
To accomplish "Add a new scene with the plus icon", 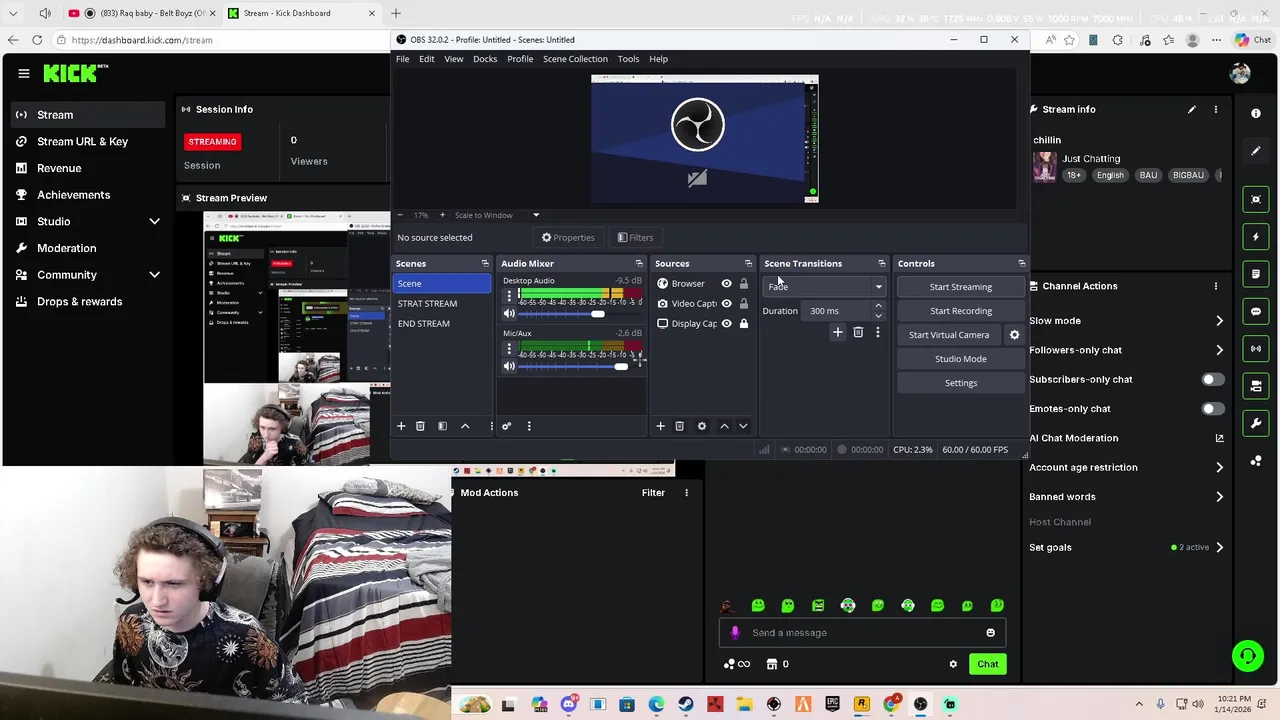I will pyautogui.click(x=401, y=426).
